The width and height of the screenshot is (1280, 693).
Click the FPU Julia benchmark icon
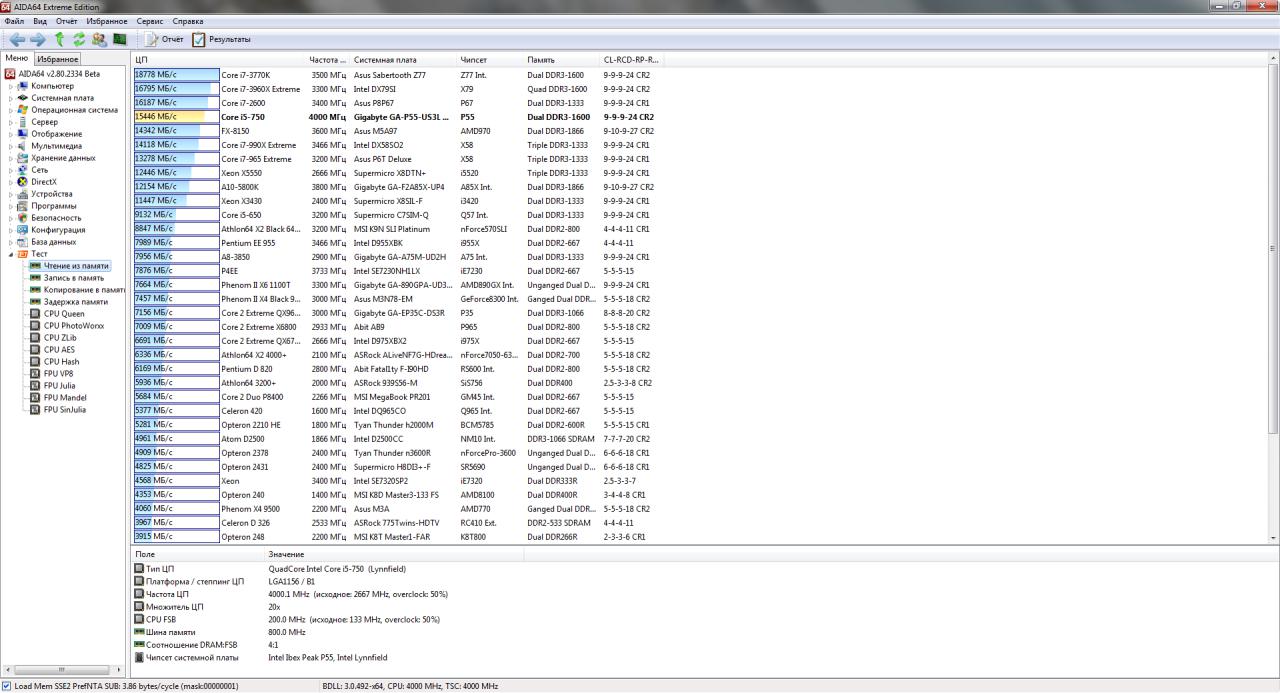coord(36,386)
